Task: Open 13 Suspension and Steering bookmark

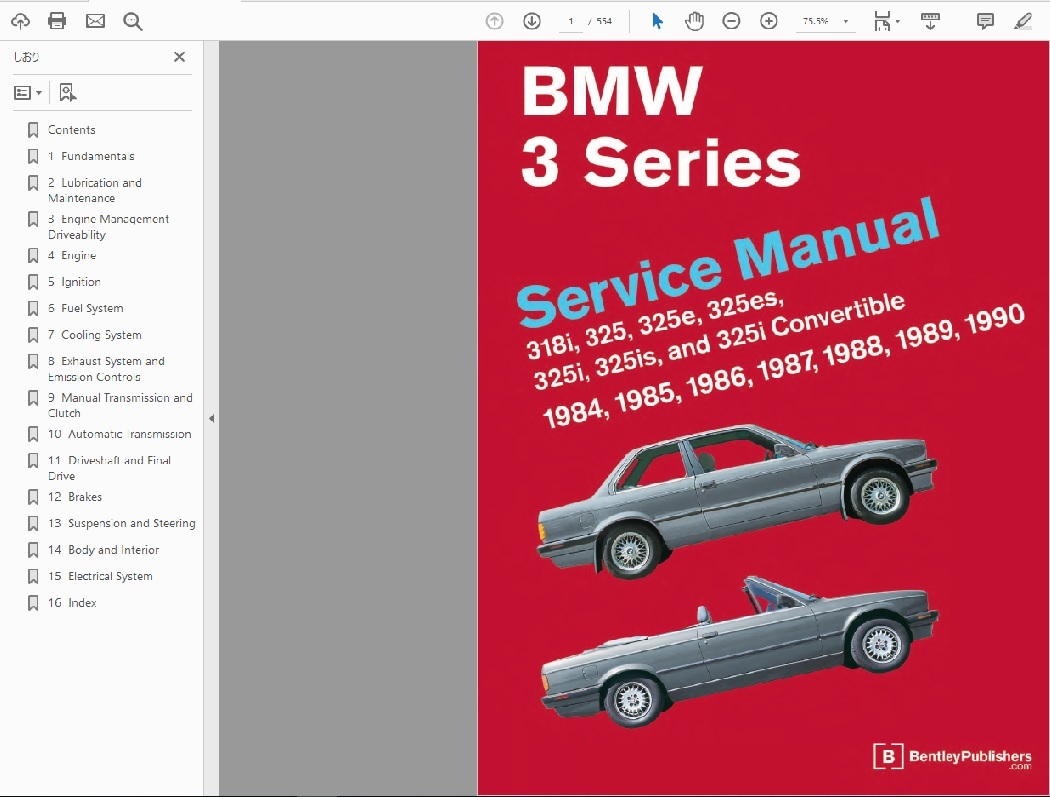Action: tap(122, 523)
